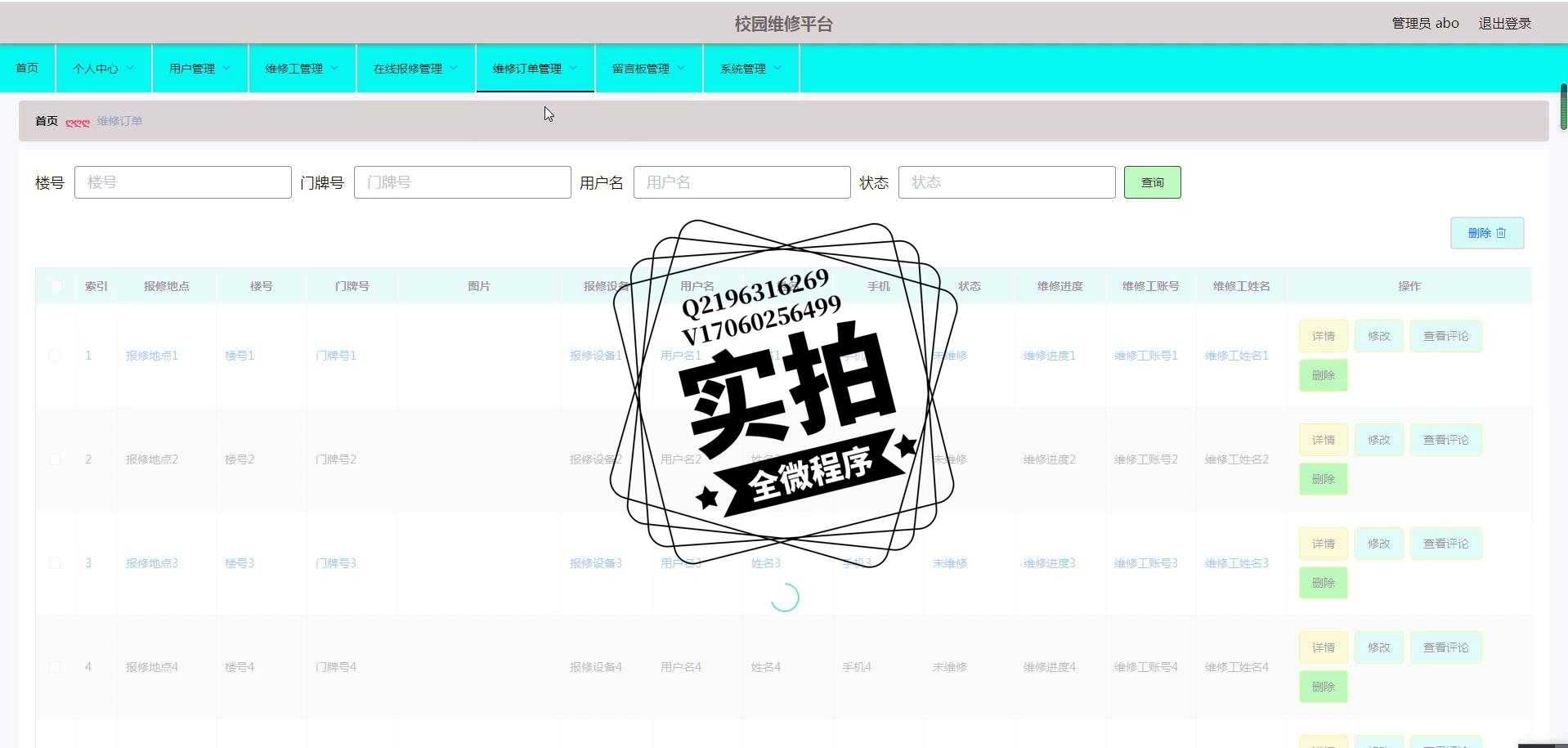Screen dimensions: 1568x748
Task: Click the 维修订单 breadcrumb text
Action: coord(119,121)
